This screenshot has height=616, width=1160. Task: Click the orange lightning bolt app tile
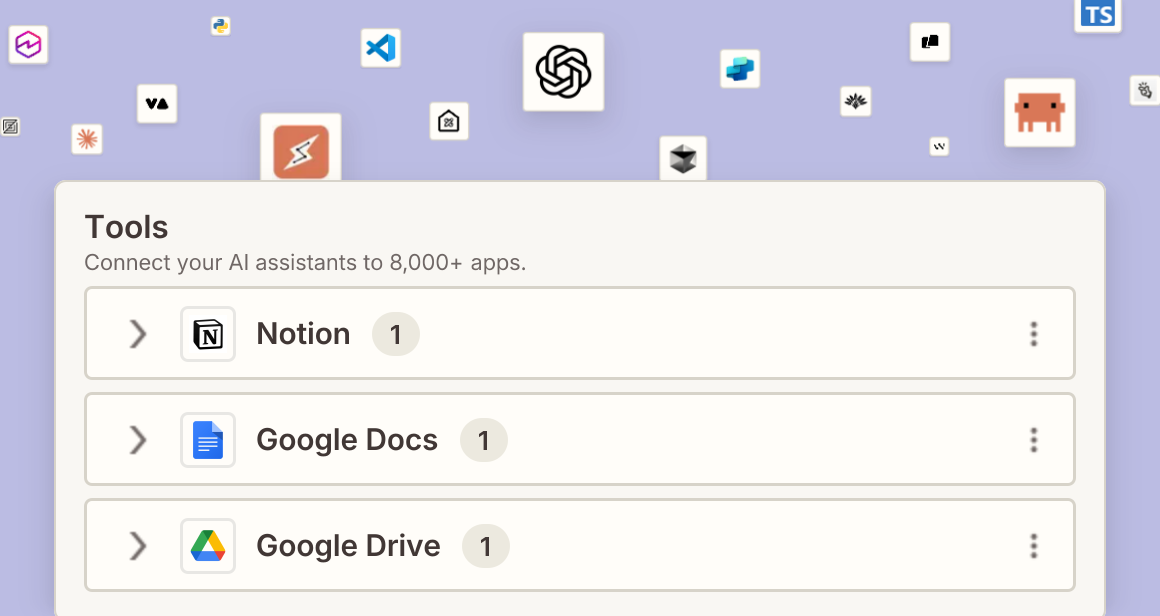coord(301,148)
